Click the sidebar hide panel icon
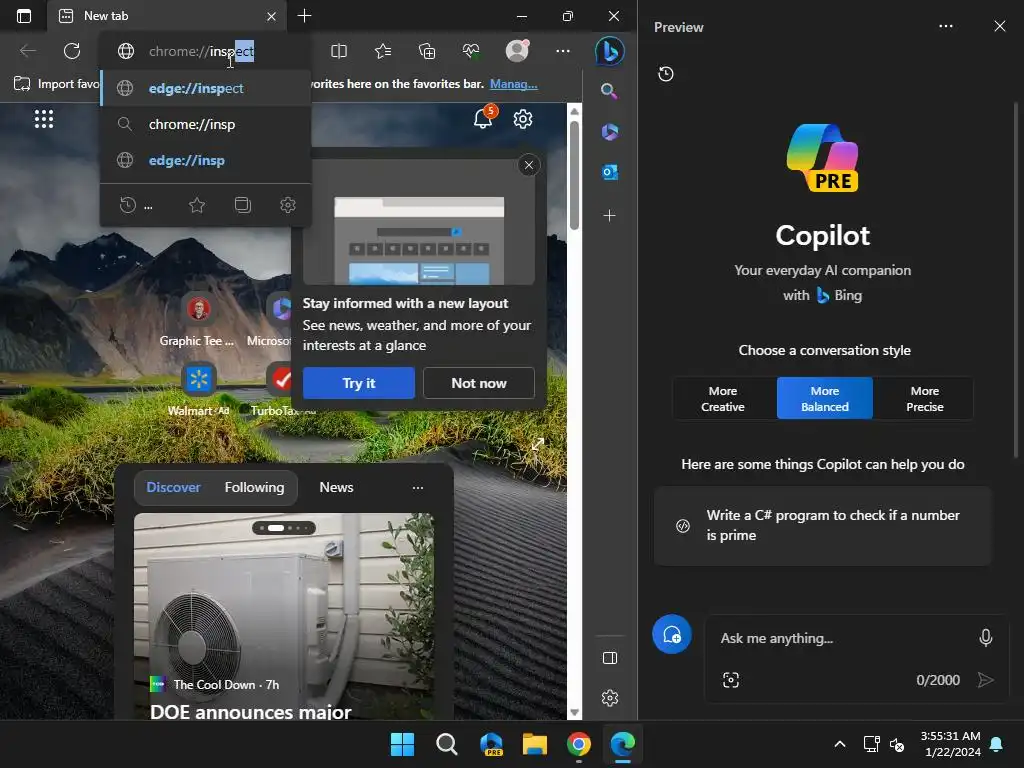This screenshot has height=768, width=1024. 610,658
